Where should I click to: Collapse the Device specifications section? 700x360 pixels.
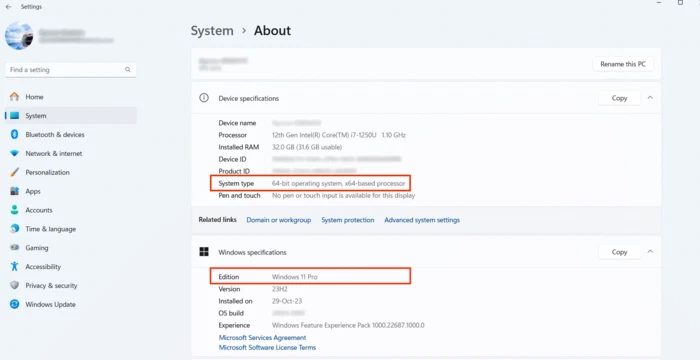[650, 98]
